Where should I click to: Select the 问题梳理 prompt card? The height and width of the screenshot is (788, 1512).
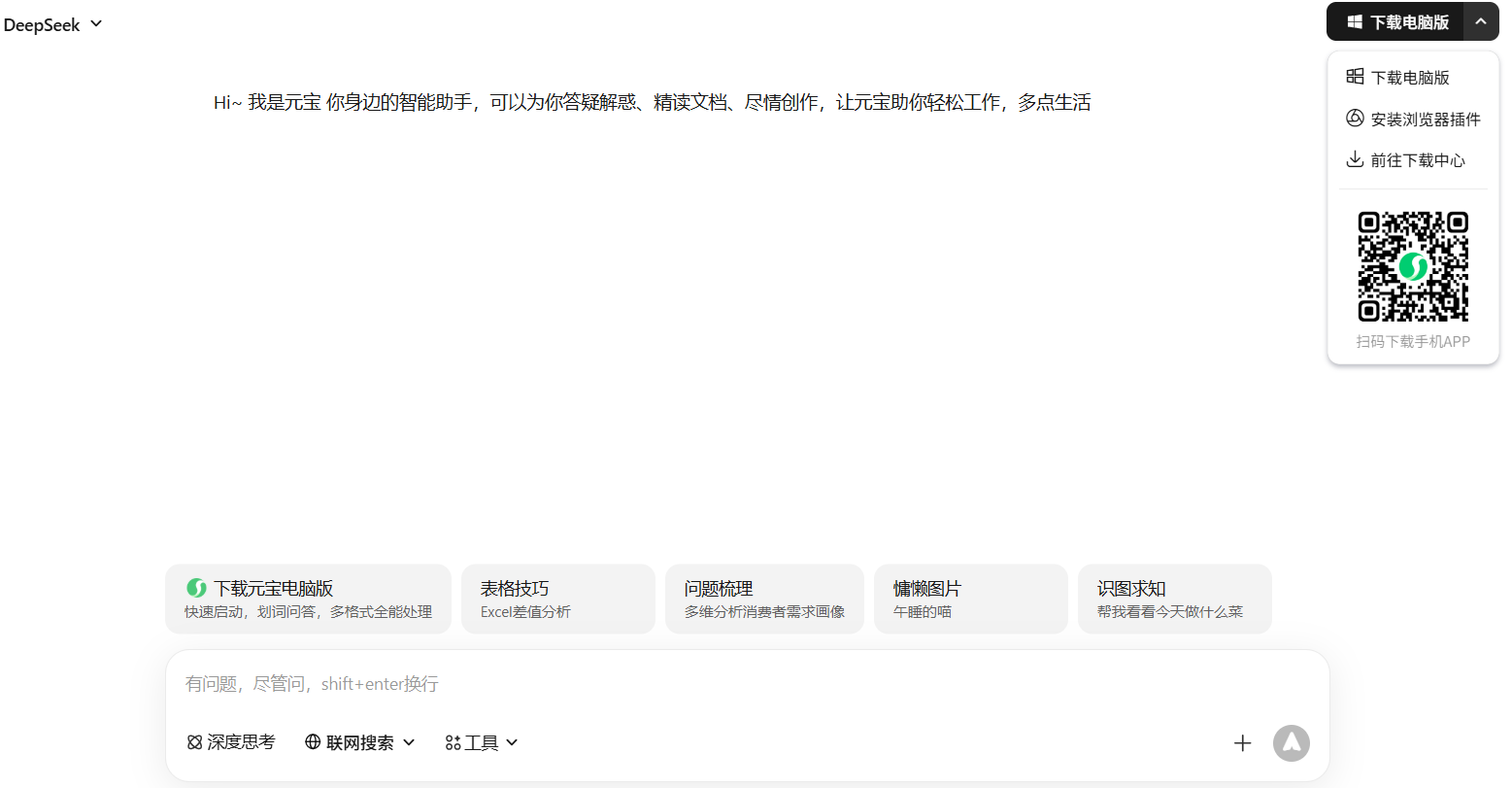(764, 598)
